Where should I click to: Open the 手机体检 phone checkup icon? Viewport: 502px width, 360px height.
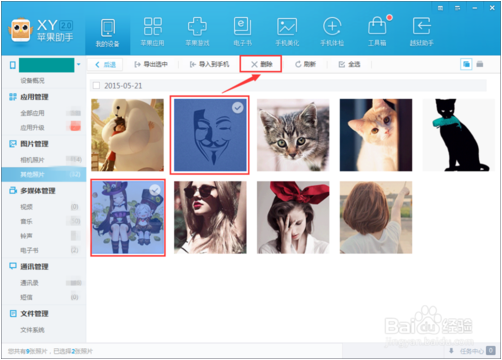[332, 26]
